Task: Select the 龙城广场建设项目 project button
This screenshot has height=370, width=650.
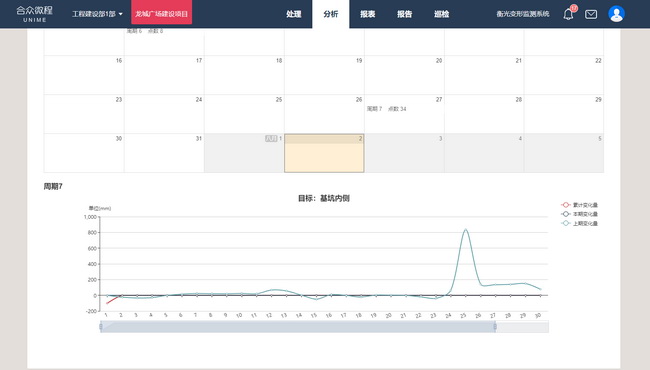Action: pyautogui.click(x=162, y=14)
